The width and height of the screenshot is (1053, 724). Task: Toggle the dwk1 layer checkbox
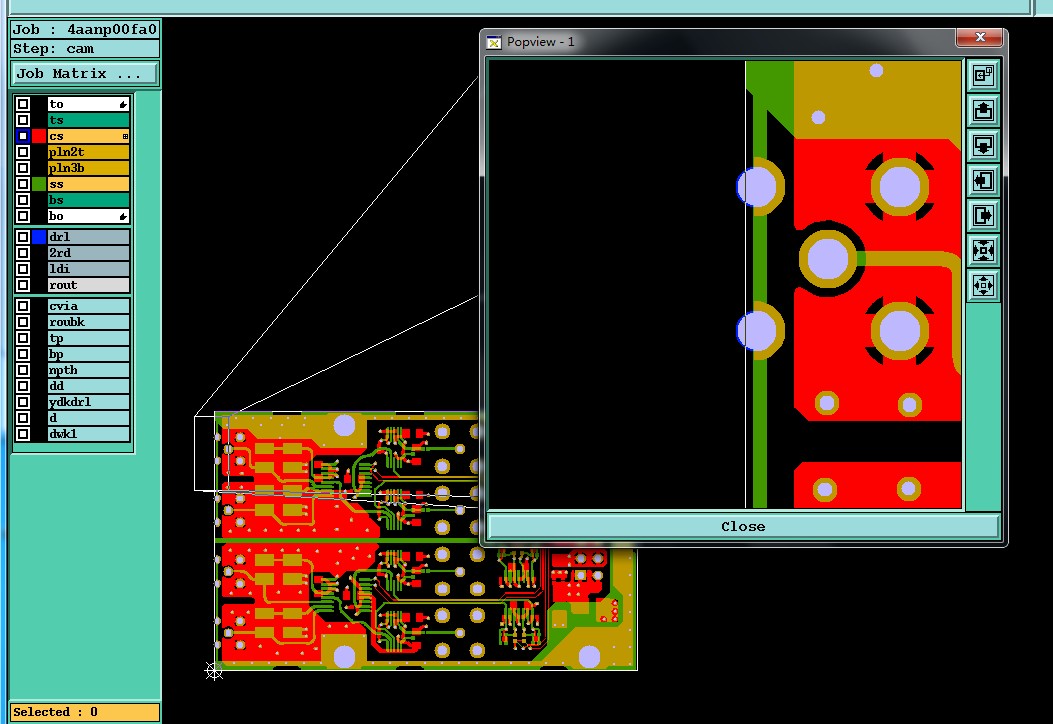23,435
